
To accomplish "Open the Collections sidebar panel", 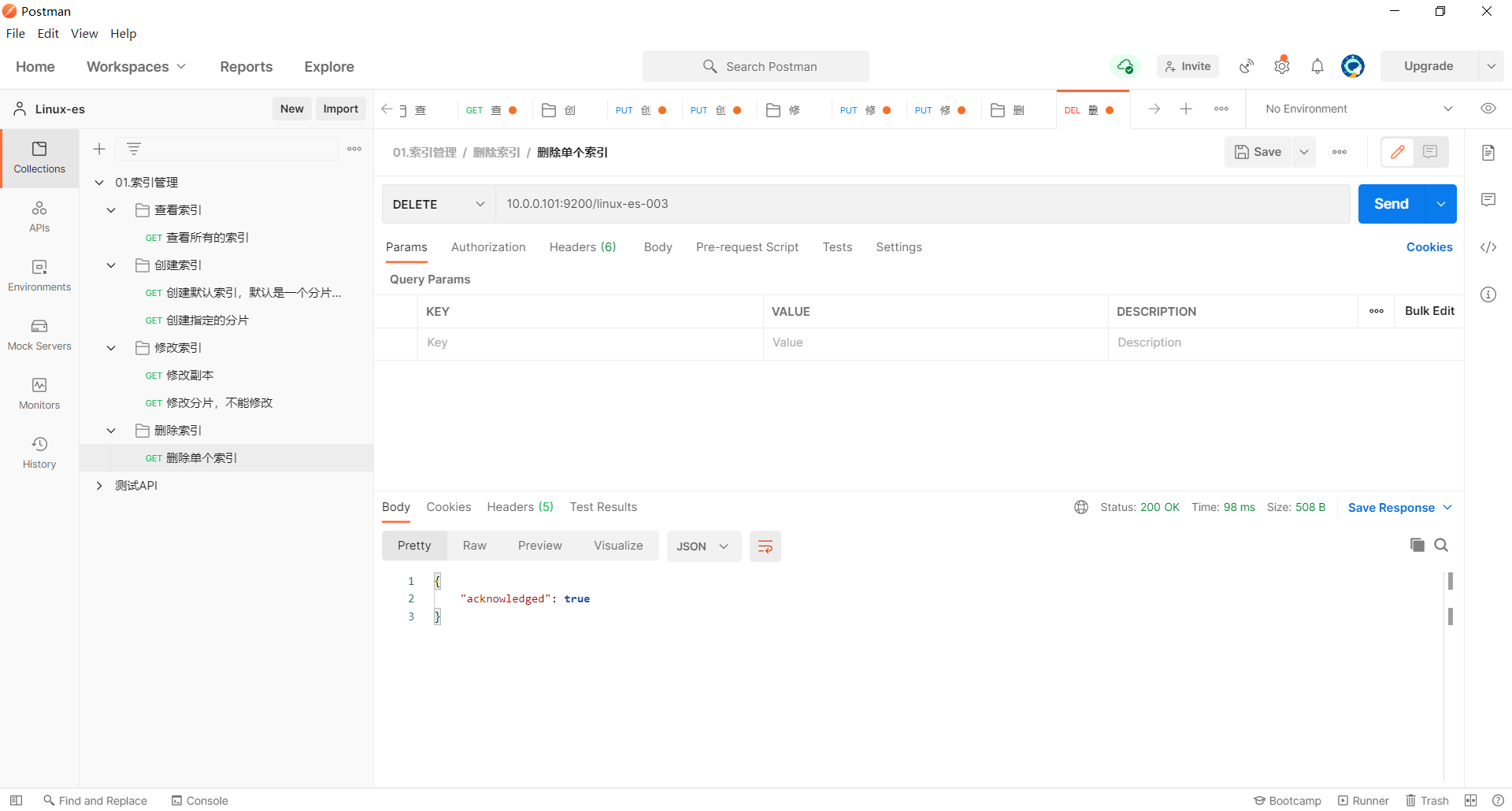I will pos(39,158).
